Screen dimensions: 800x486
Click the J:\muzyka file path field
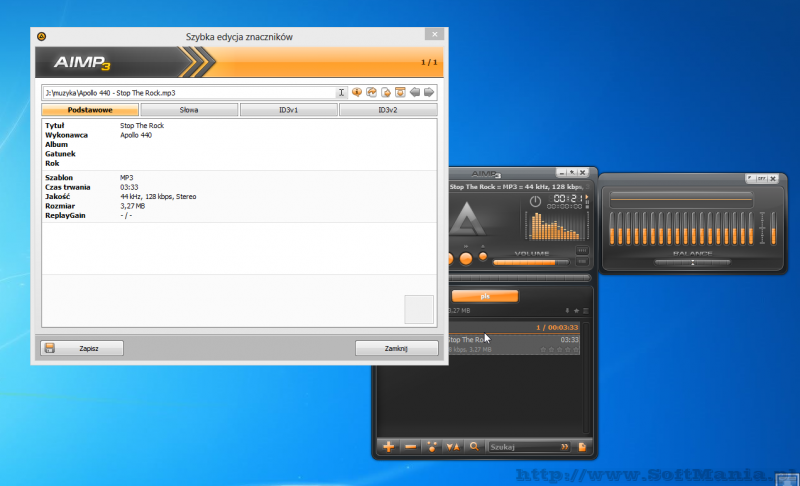(x=189, y=93)
